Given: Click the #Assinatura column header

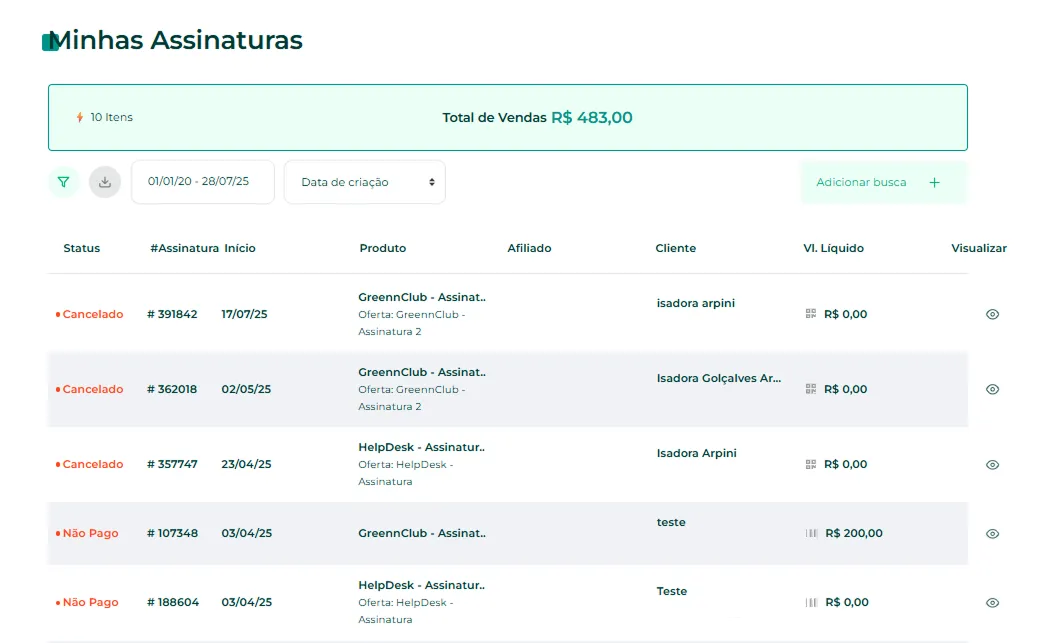Looking at the screenshot, I should click(x=184, y=248).
